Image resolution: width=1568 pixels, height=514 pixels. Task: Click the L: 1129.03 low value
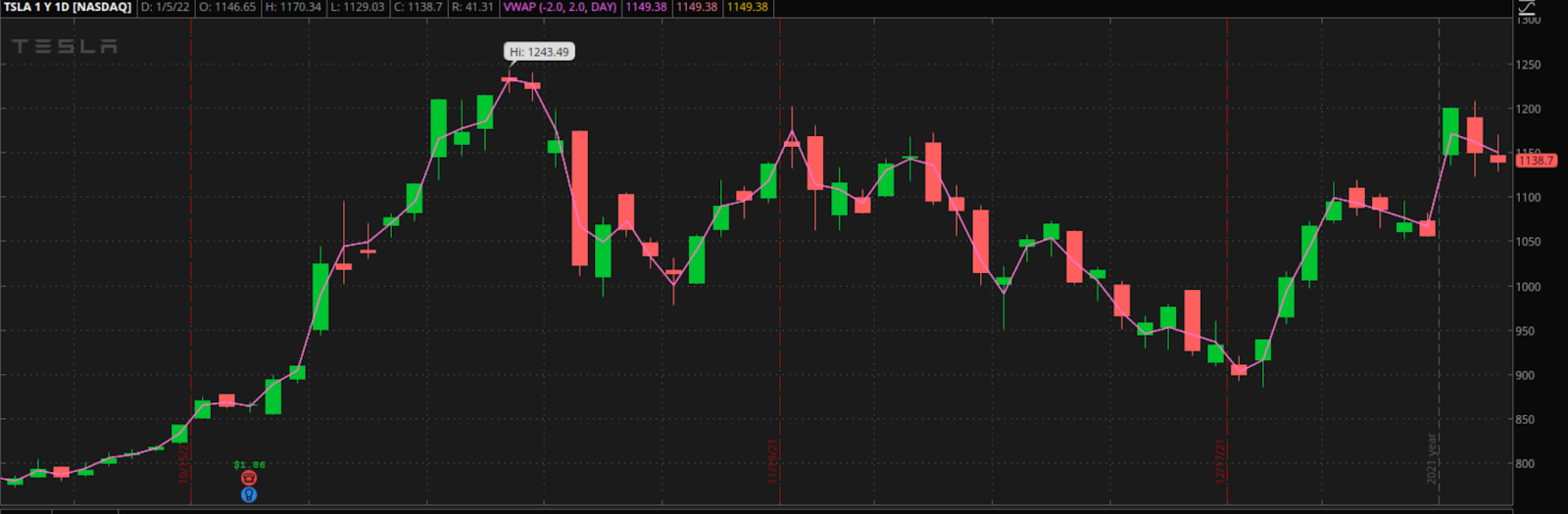pos(358,7)
